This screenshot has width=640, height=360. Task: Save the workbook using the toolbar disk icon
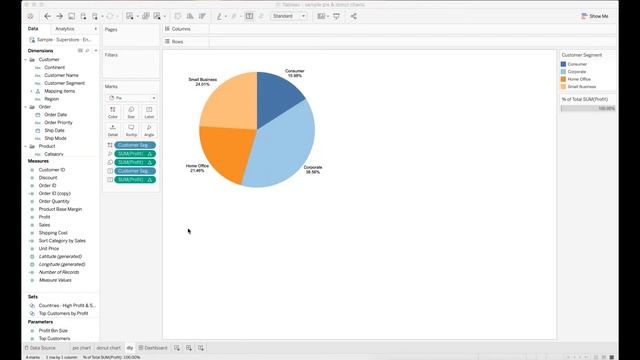click(71, 16)
